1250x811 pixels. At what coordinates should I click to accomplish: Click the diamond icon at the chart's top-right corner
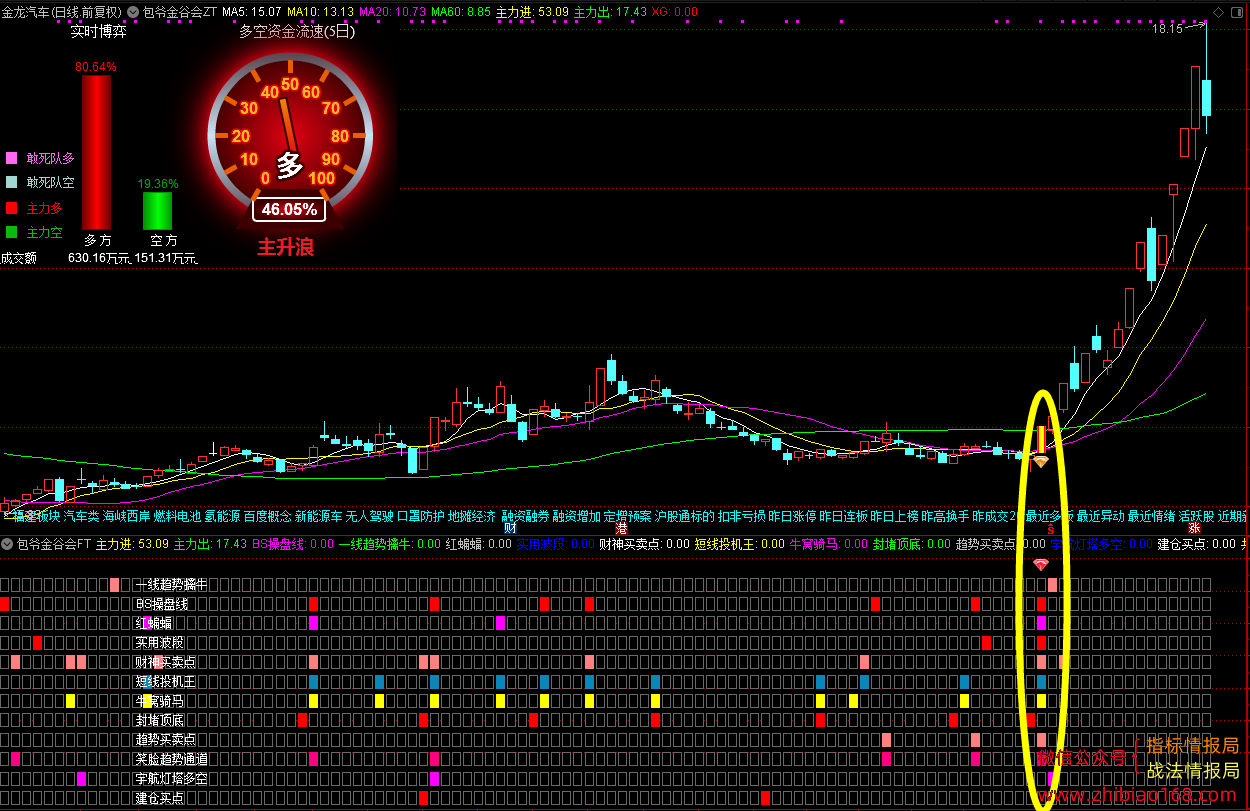pyautogui.click(x=1218, y=11)
